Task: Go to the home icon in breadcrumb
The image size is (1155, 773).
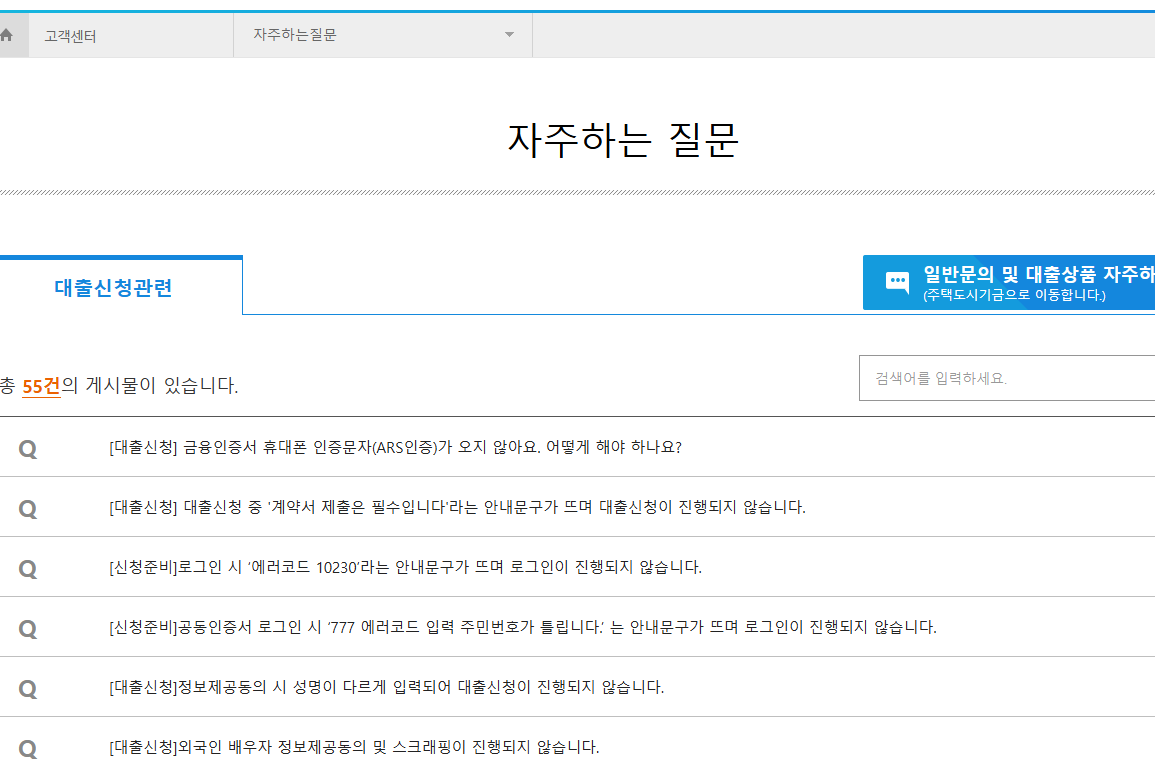Action: tap(6, 35)
